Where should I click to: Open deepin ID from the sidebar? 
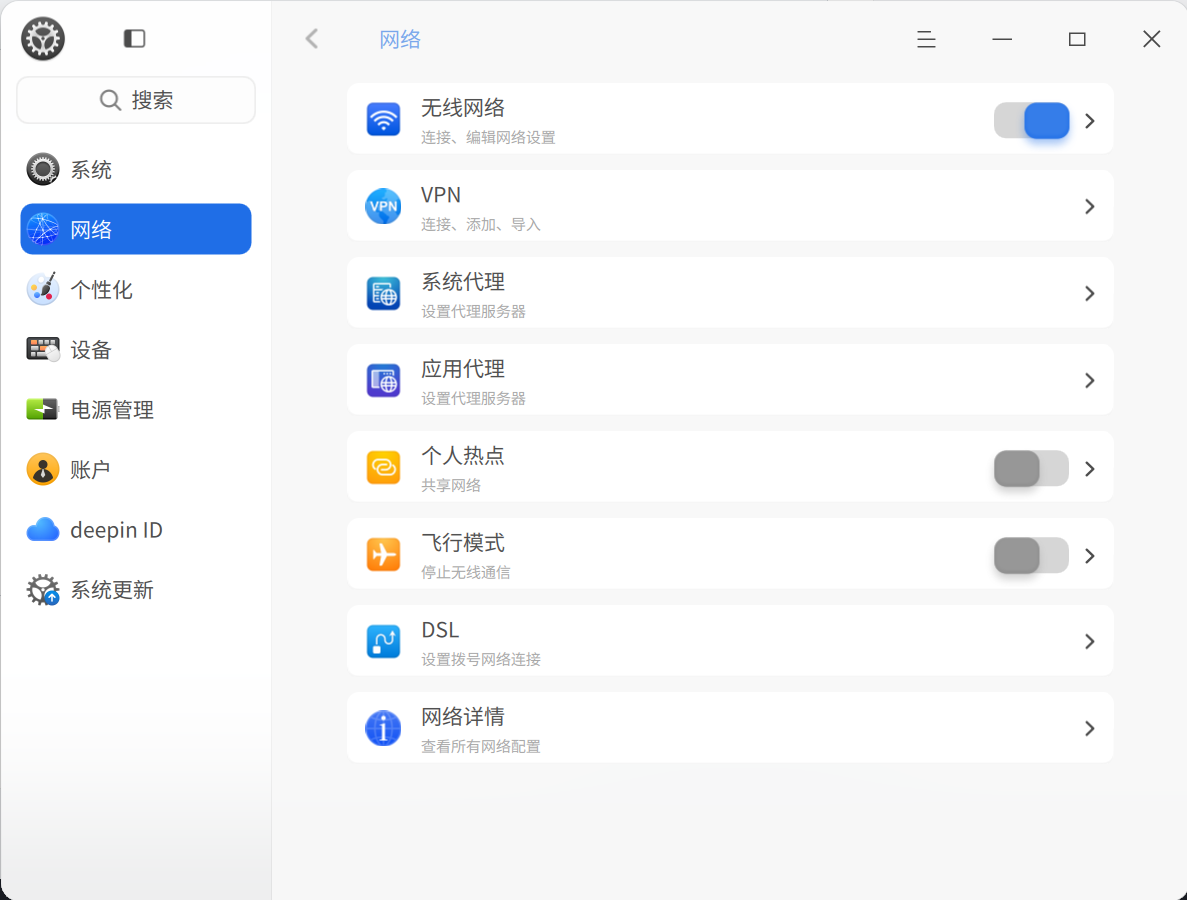(136, 530)
